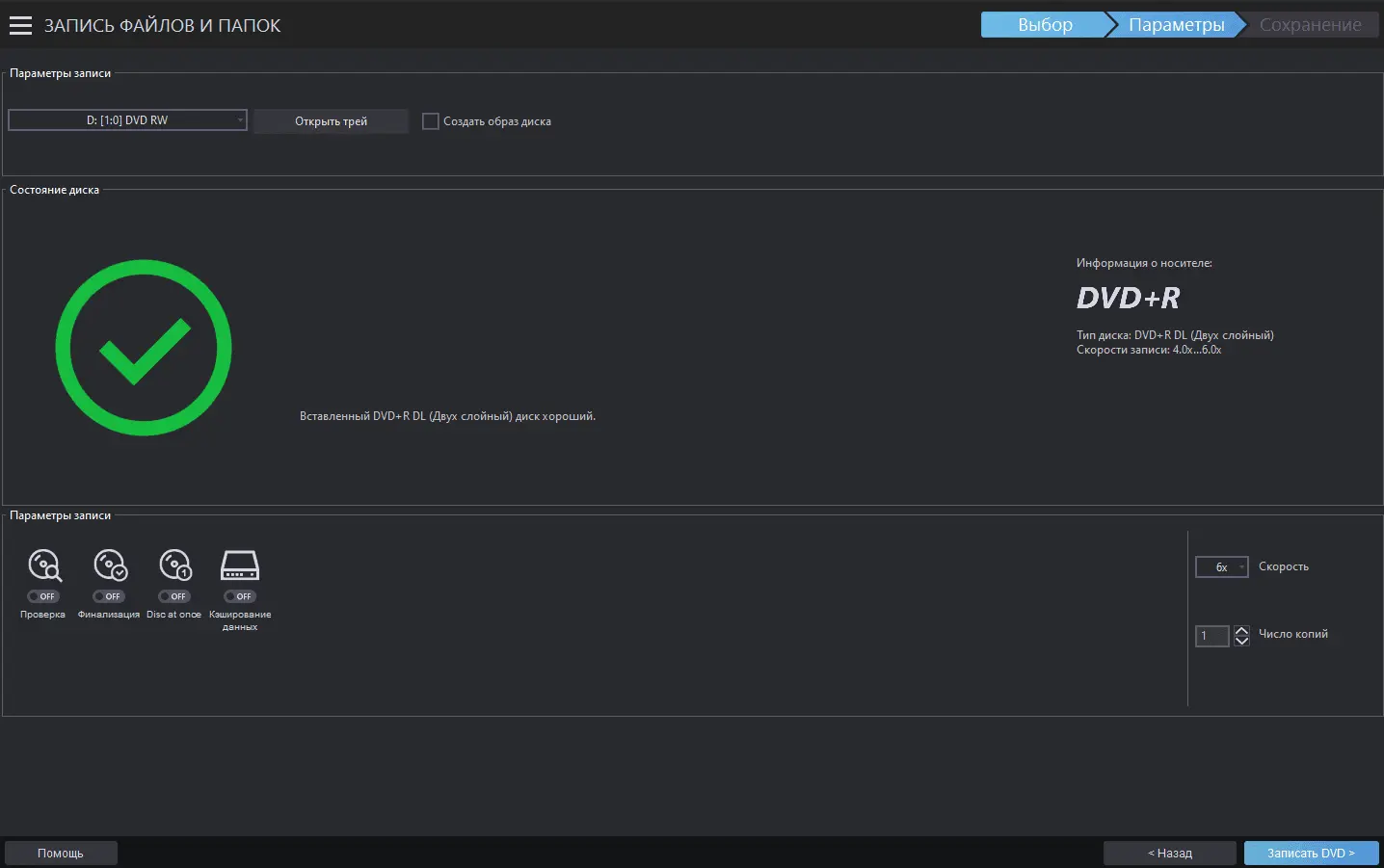Click the Записать DVD button
Viewport: 1384px width, 868px height.
tap(1311, 853)
